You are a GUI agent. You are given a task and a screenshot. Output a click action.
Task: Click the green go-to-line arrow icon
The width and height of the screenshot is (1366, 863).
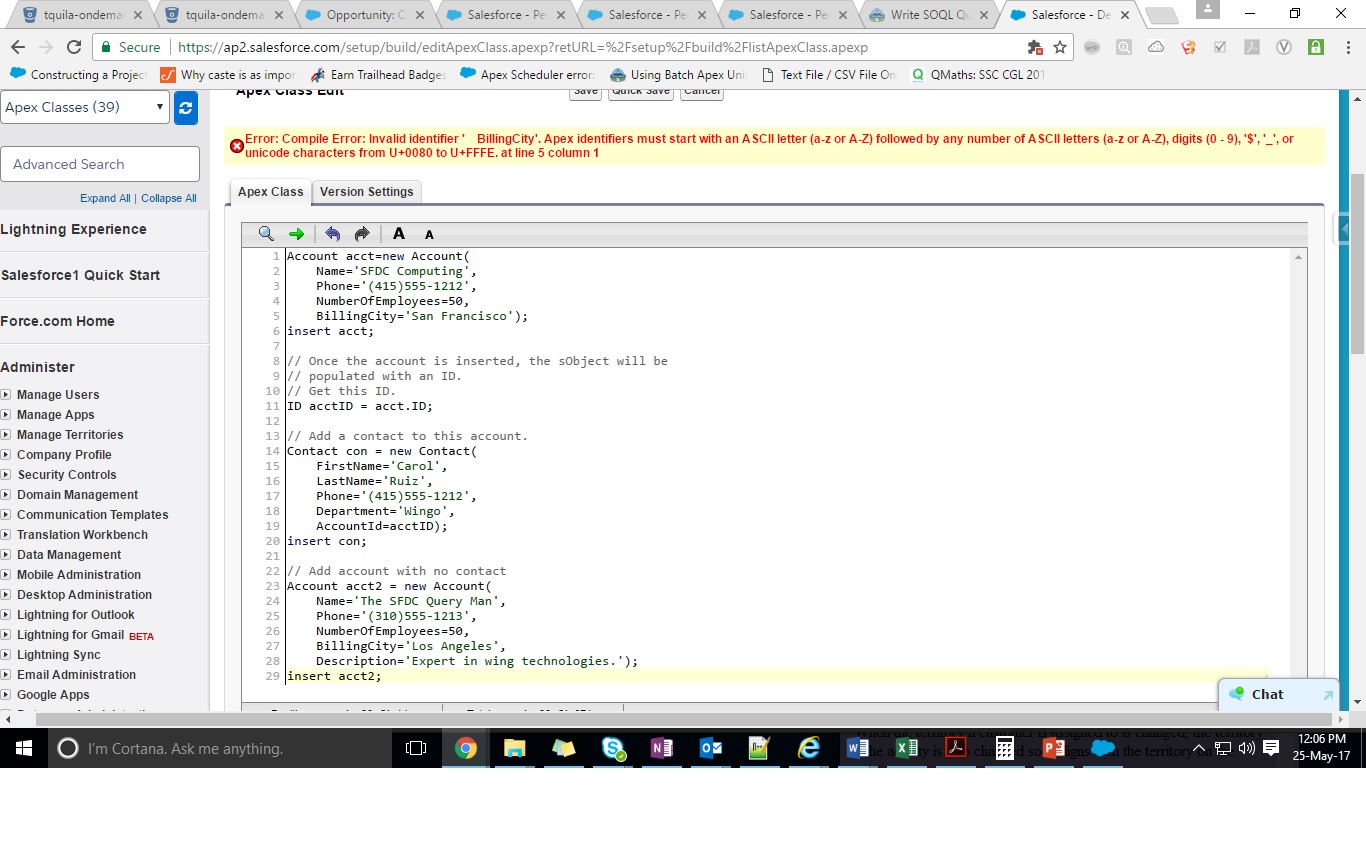coord(296,234)
